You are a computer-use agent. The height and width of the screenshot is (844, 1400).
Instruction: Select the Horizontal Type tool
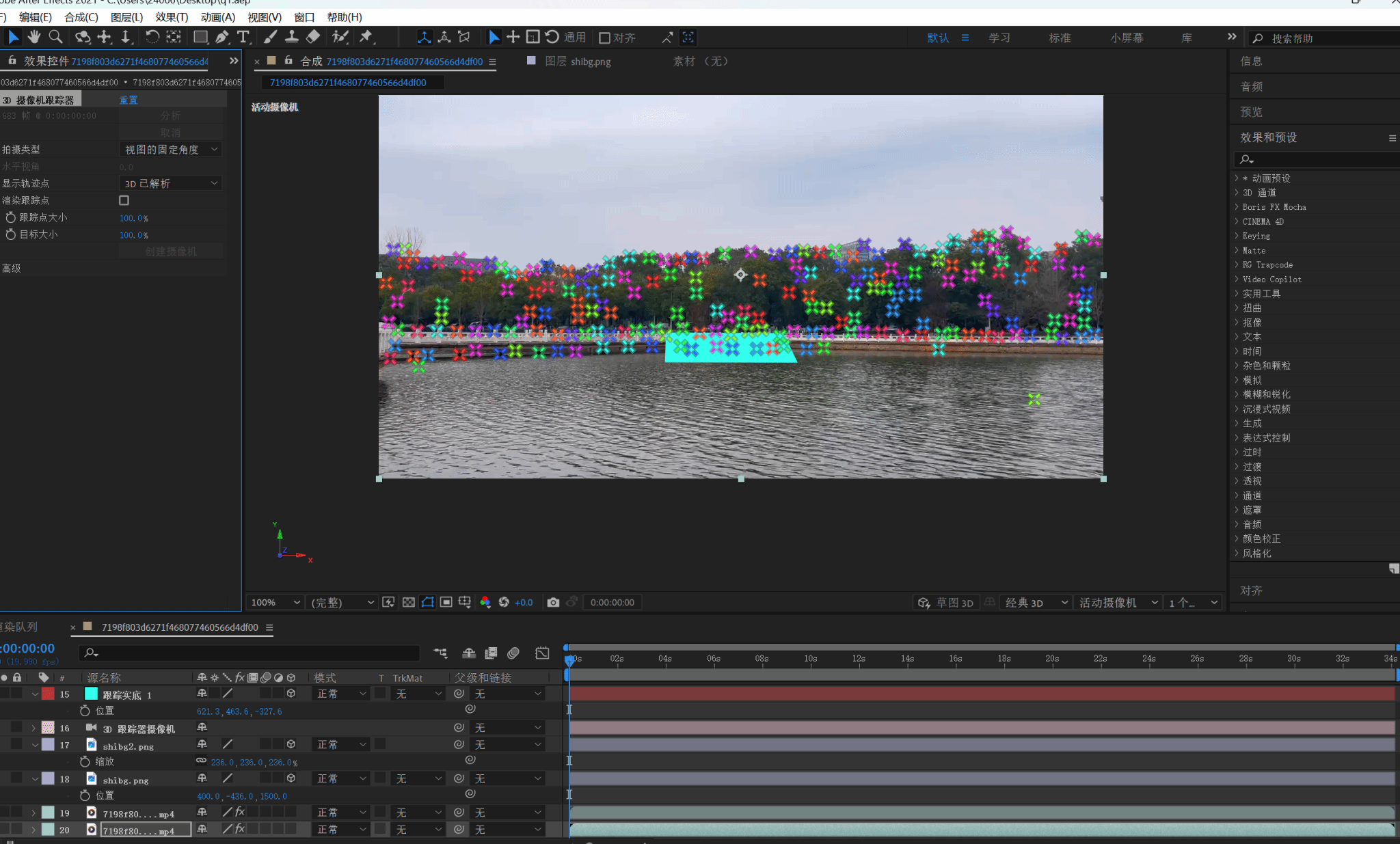(243, 37)
